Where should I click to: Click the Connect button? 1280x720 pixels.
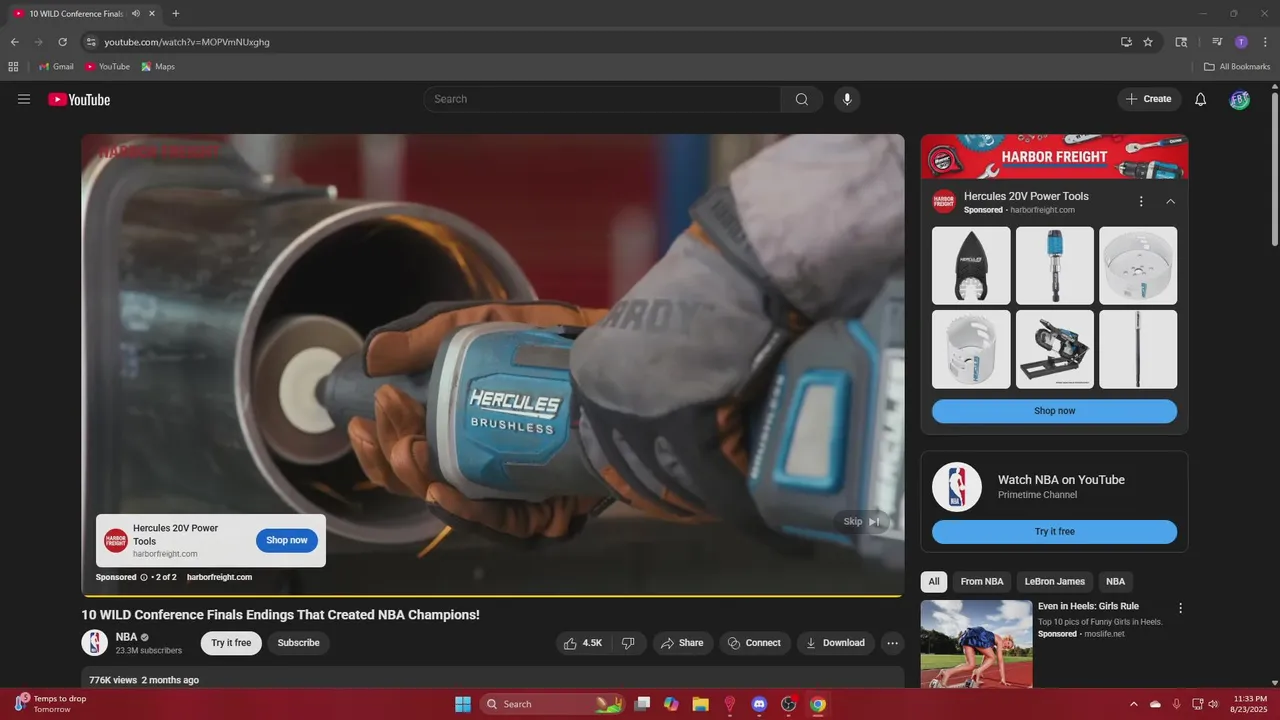tap(755, 643)
